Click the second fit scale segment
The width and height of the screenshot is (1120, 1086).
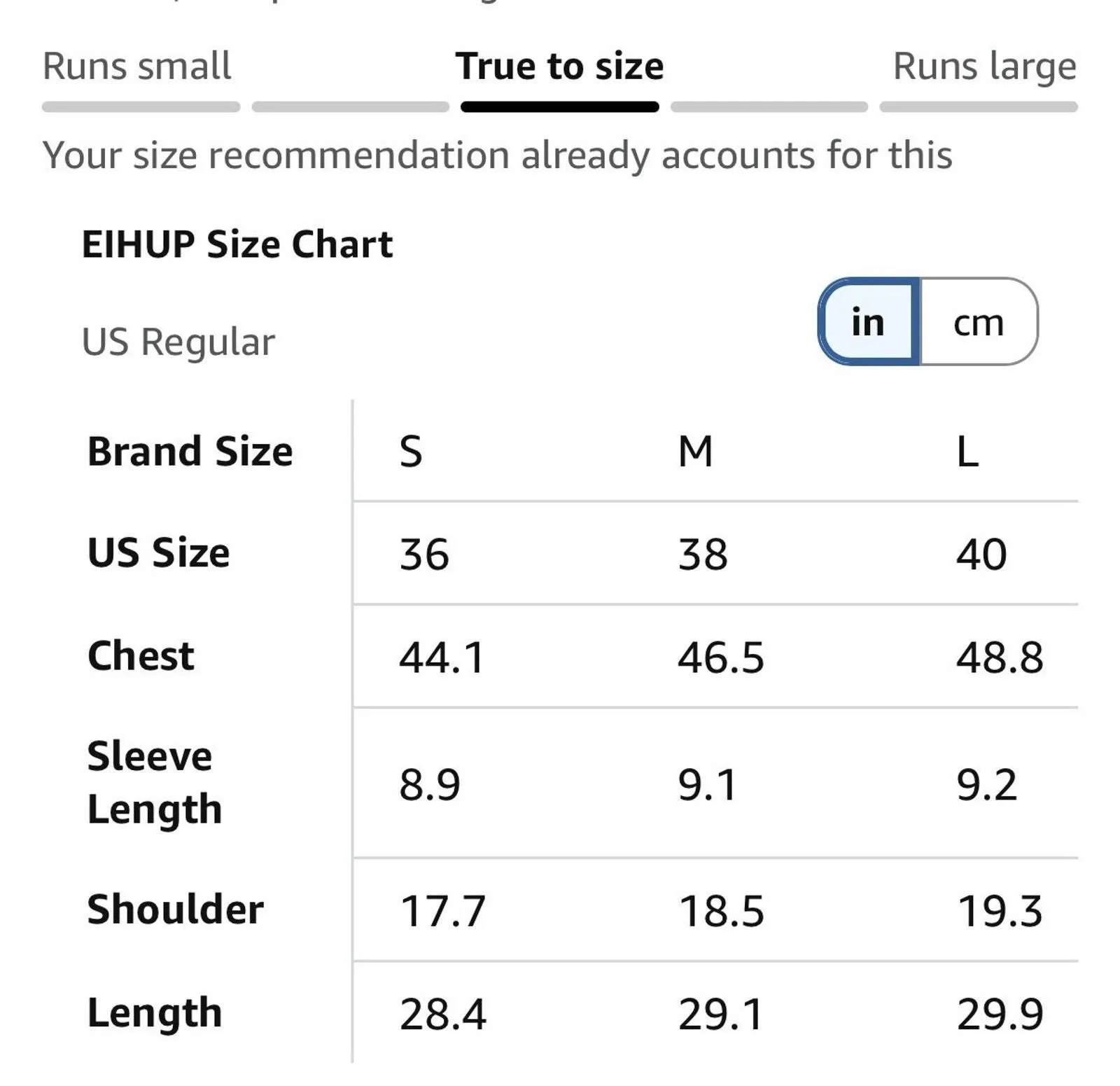350,107
